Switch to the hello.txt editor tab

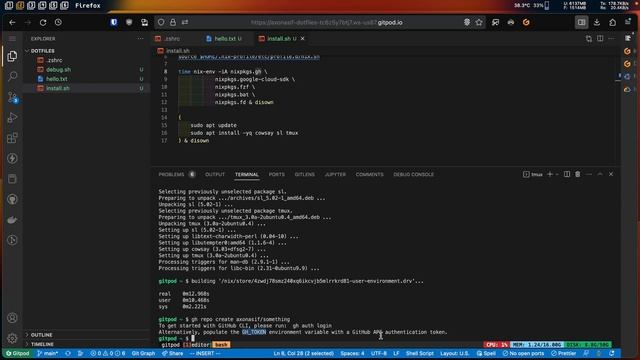(x=228, y=38)
